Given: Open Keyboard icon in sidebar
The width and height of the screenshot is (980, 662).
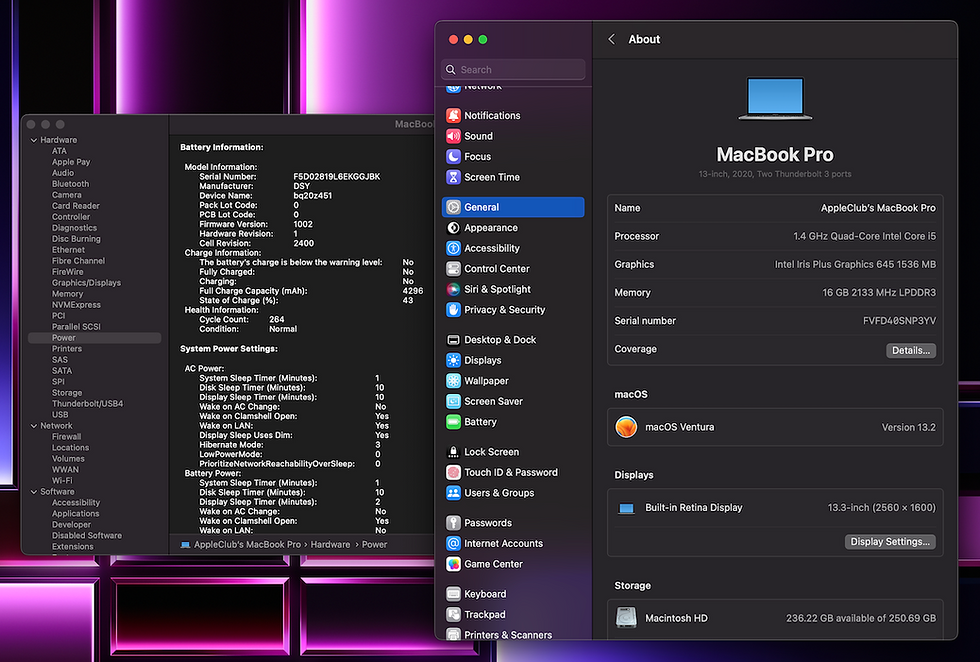Looking at the screenshot, I should pyautogui.click(x=453, y=594).
